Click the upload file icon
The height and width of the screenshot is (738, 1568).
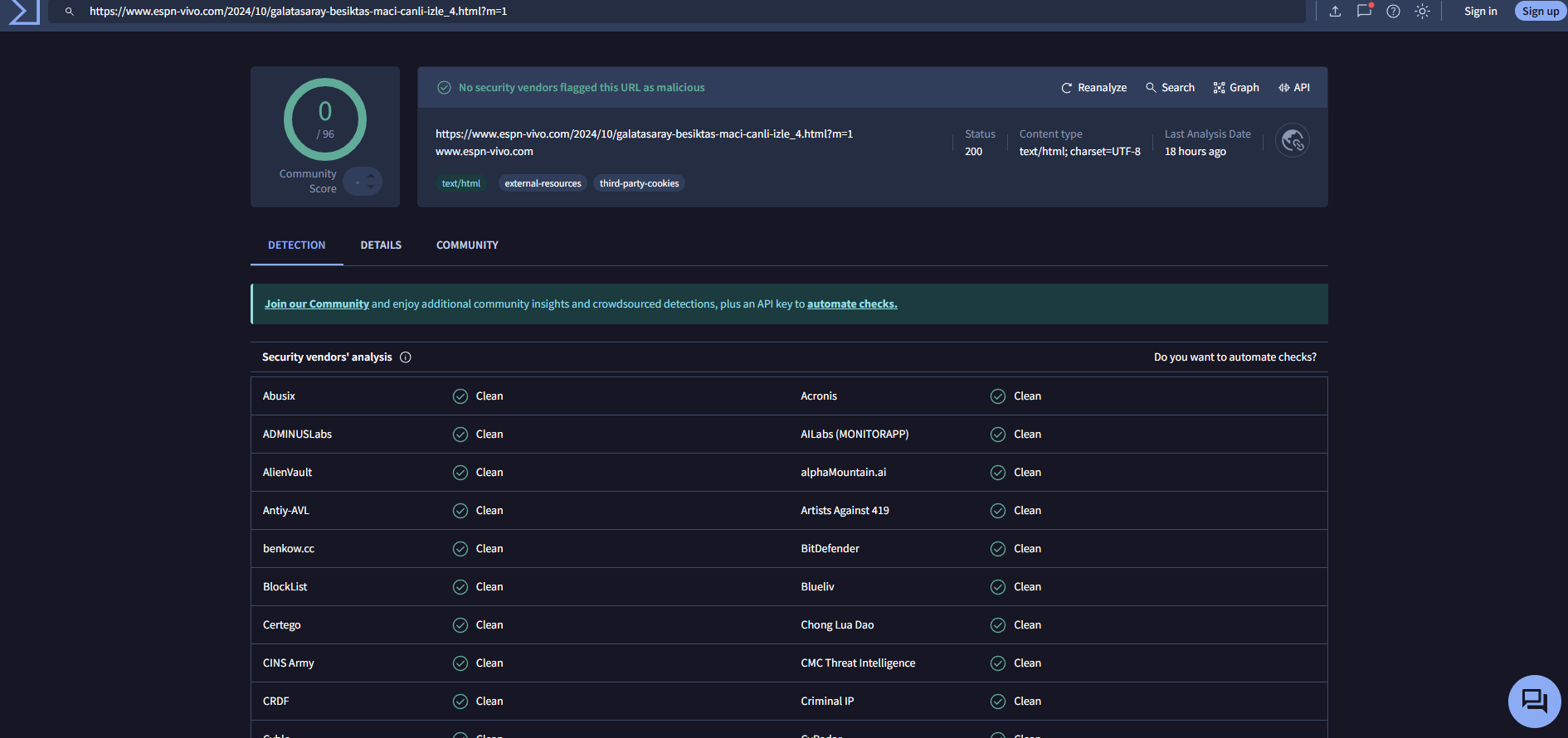(x=1335, y=12)
